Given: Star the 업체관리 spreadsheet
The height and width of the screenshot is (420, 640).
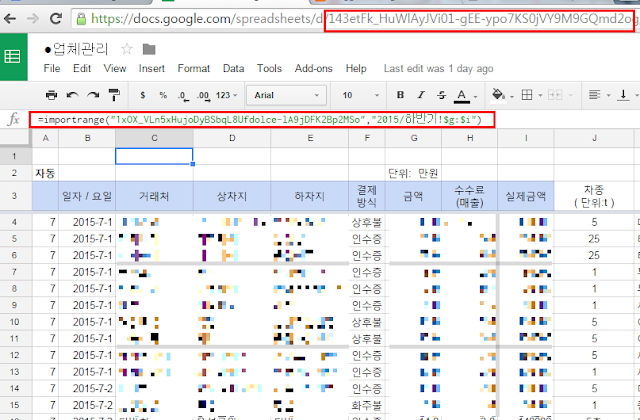Looking at the screenshot, I should tap(127, 49).
